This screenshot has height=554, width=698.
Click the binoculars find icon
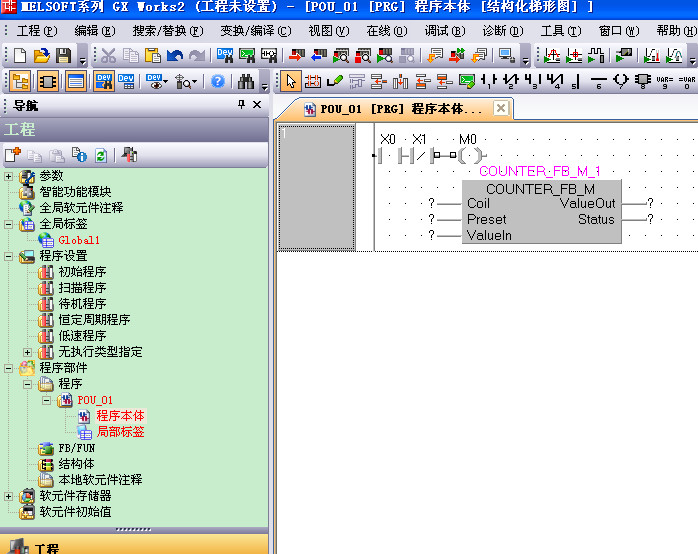(247, 81)
